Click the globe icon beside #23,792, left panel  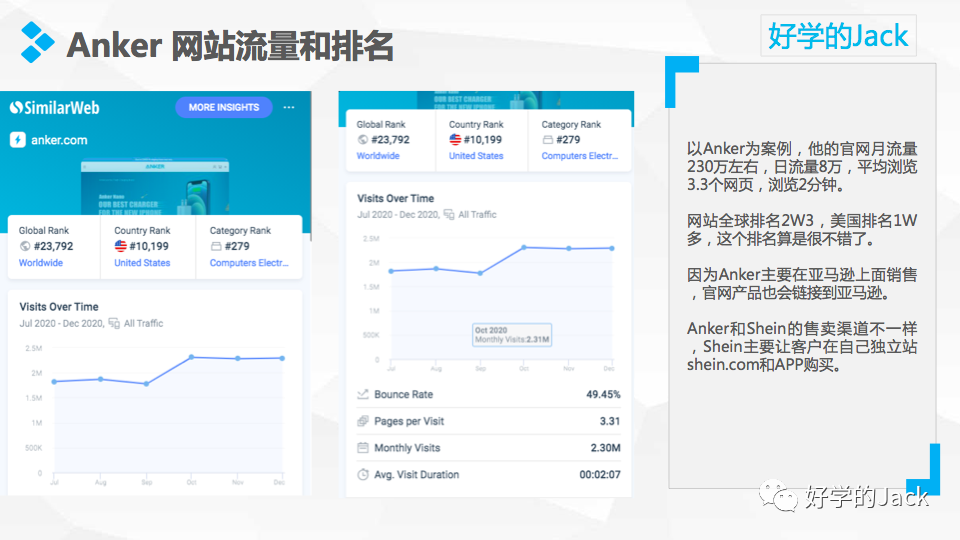[24, 246]
